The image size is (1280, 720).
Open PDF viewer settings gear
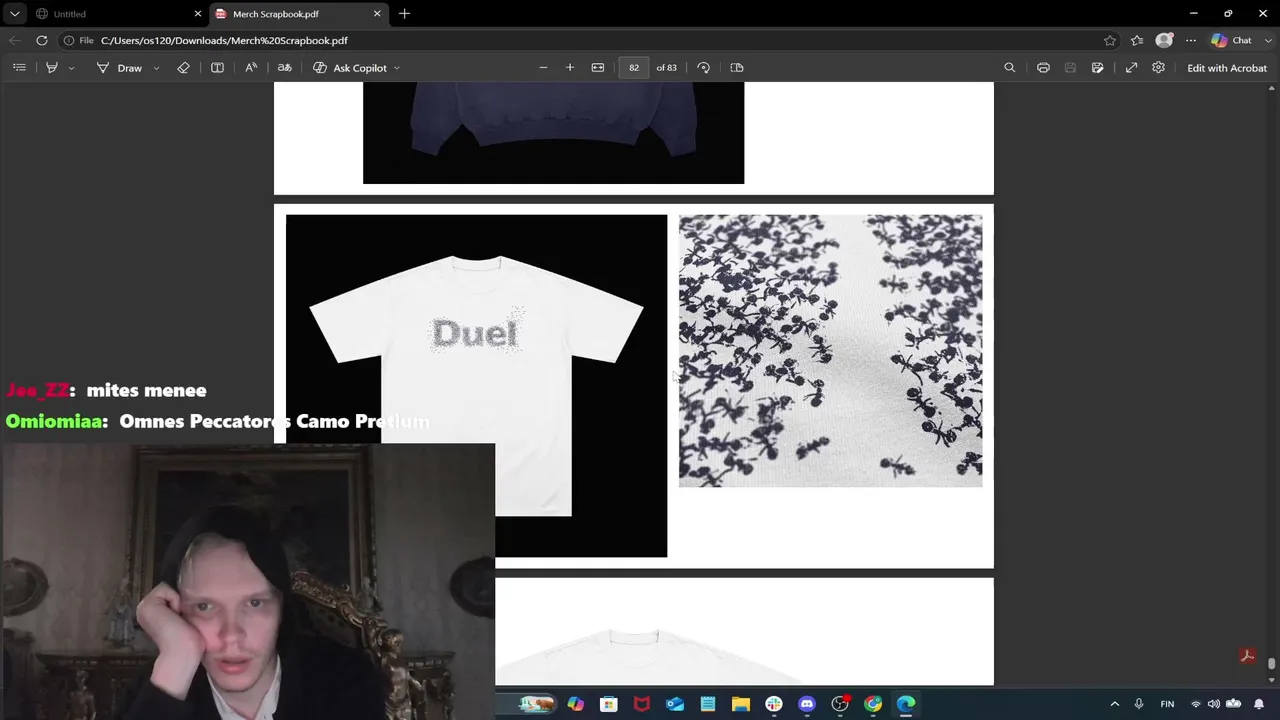coord(1158,68)
